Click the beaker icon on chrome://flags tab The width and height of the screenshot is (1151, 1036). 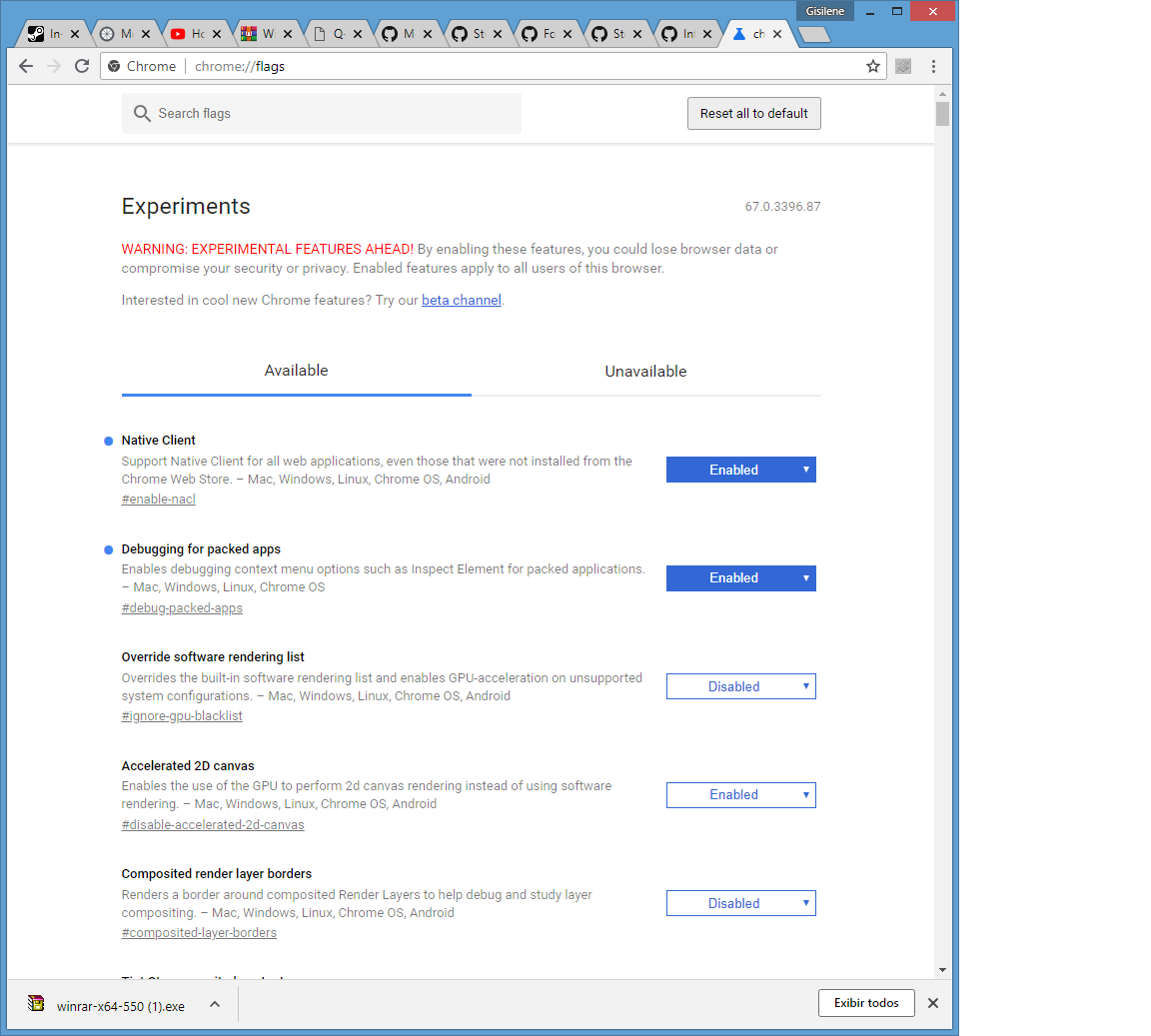click(740, 32)
